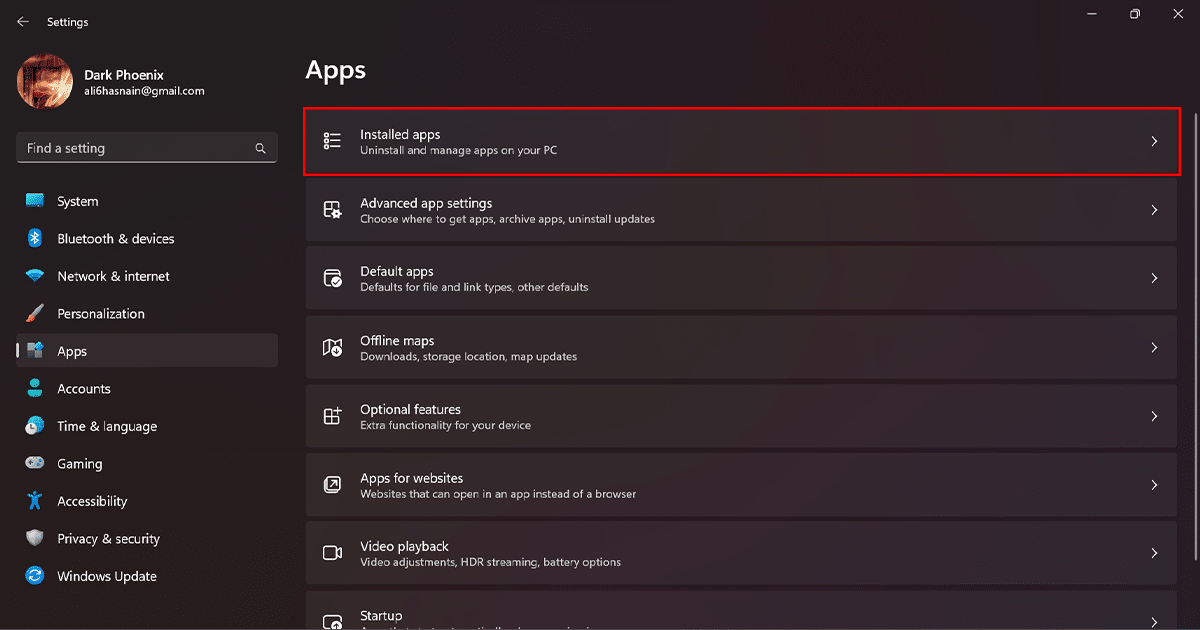Screen dimensions: 1200x630
Task: Expand the Optional features chevron
Action: (x=1154, y=416)
